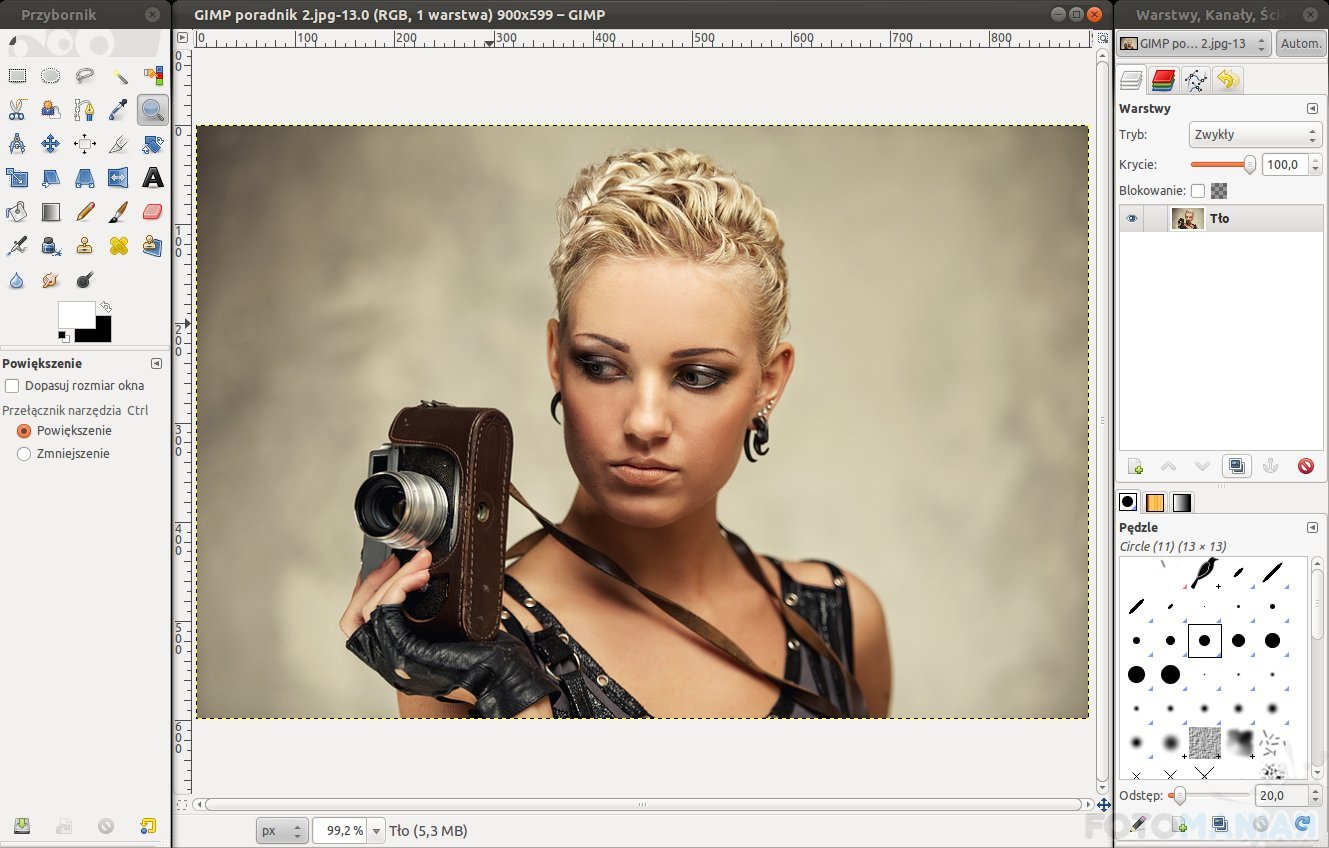Click the Autom. button

pos(1300,44)
